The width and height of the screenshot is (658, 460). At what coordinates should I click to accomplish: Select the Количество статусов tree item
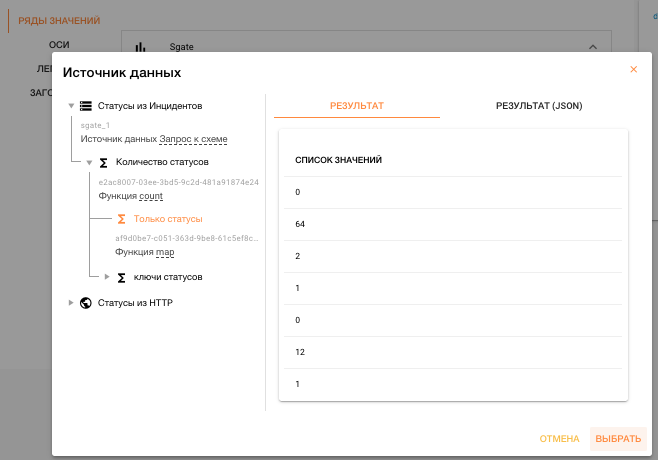162,162
